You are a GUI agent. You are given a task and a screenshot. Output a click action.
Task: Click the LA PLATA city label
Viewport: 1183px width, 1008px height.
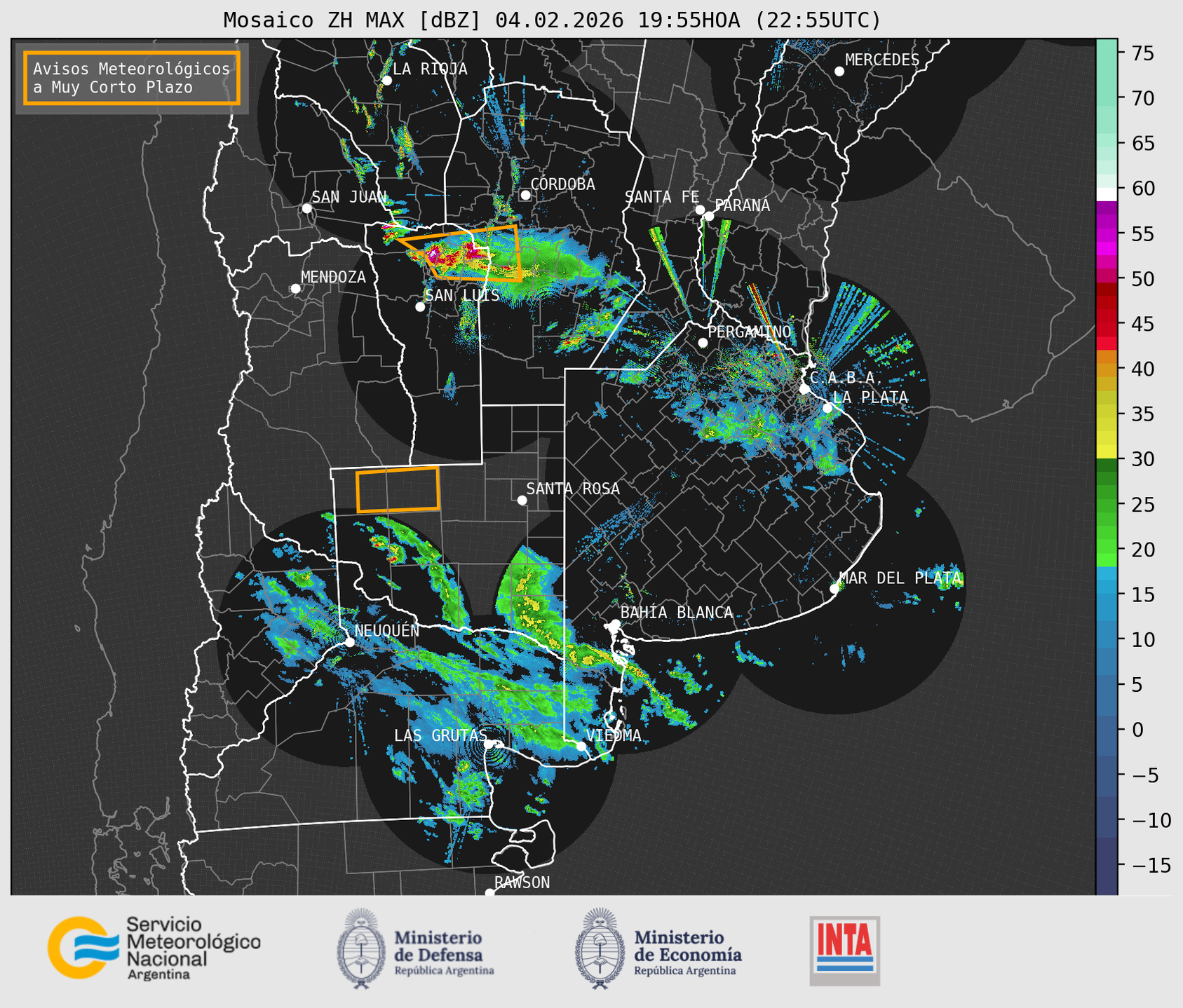point(870,397)
